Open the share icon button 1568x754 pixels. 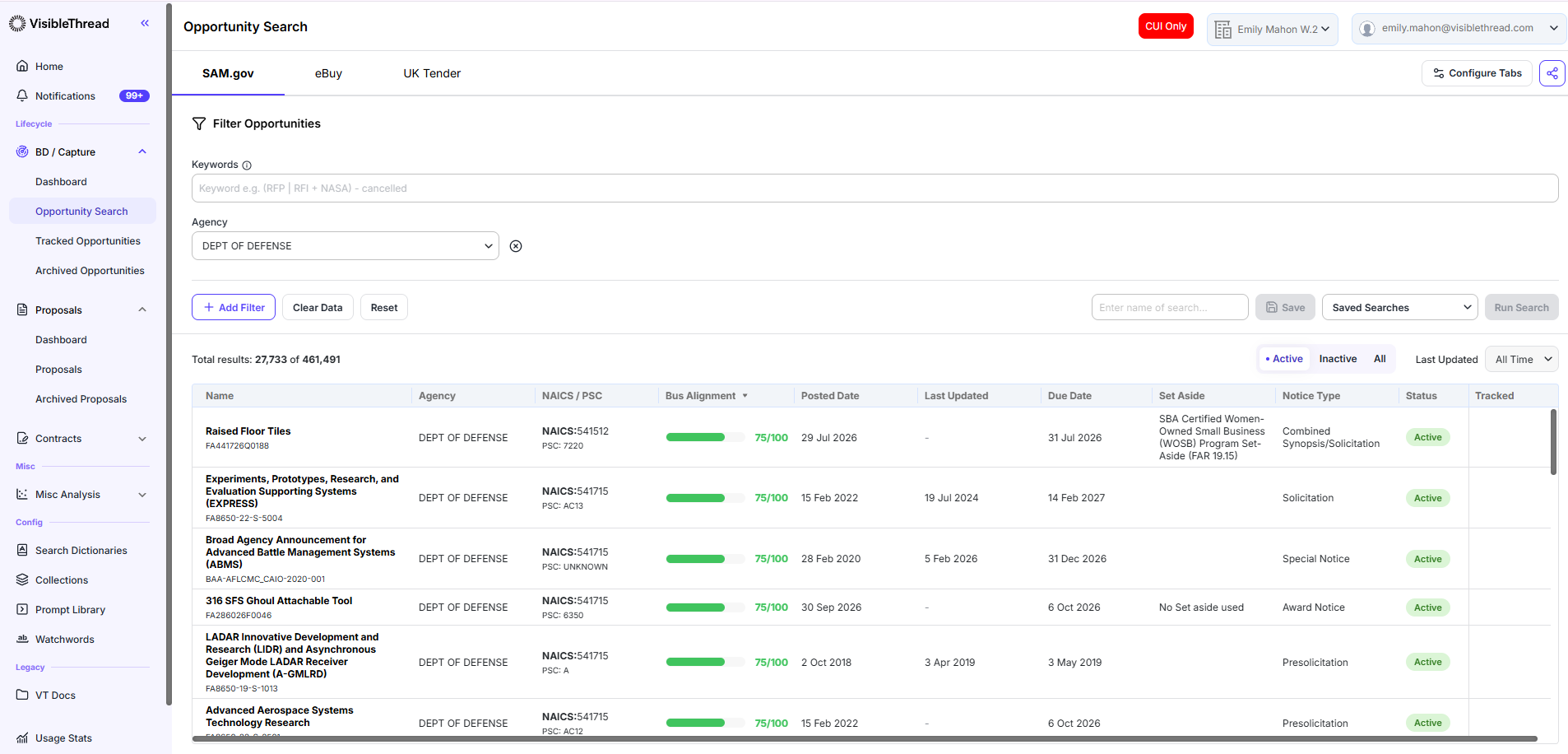pos(1552,73)
